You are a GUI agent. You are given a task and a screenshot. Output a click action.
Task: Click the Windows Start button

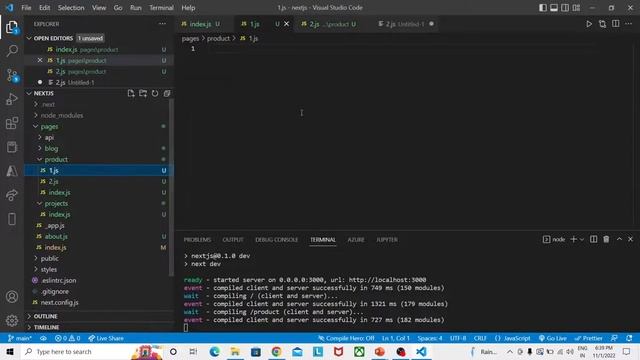click(x=10, y=351)
